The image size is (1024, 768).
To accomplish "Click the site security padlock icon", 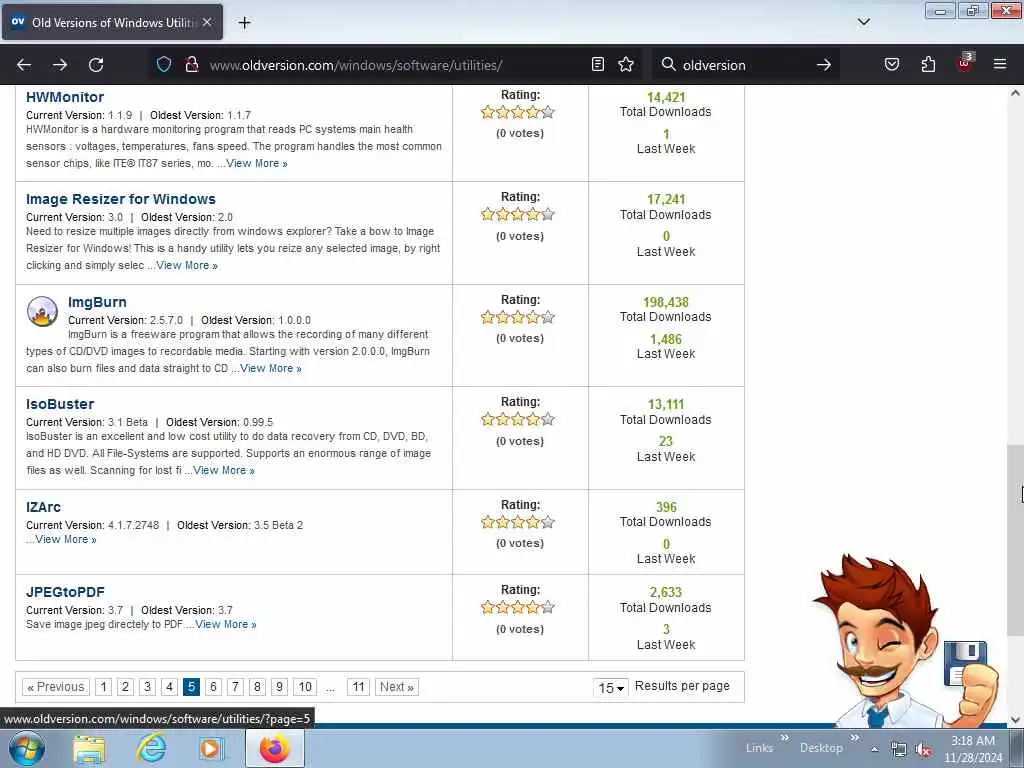I will click(x=191, y=64).
